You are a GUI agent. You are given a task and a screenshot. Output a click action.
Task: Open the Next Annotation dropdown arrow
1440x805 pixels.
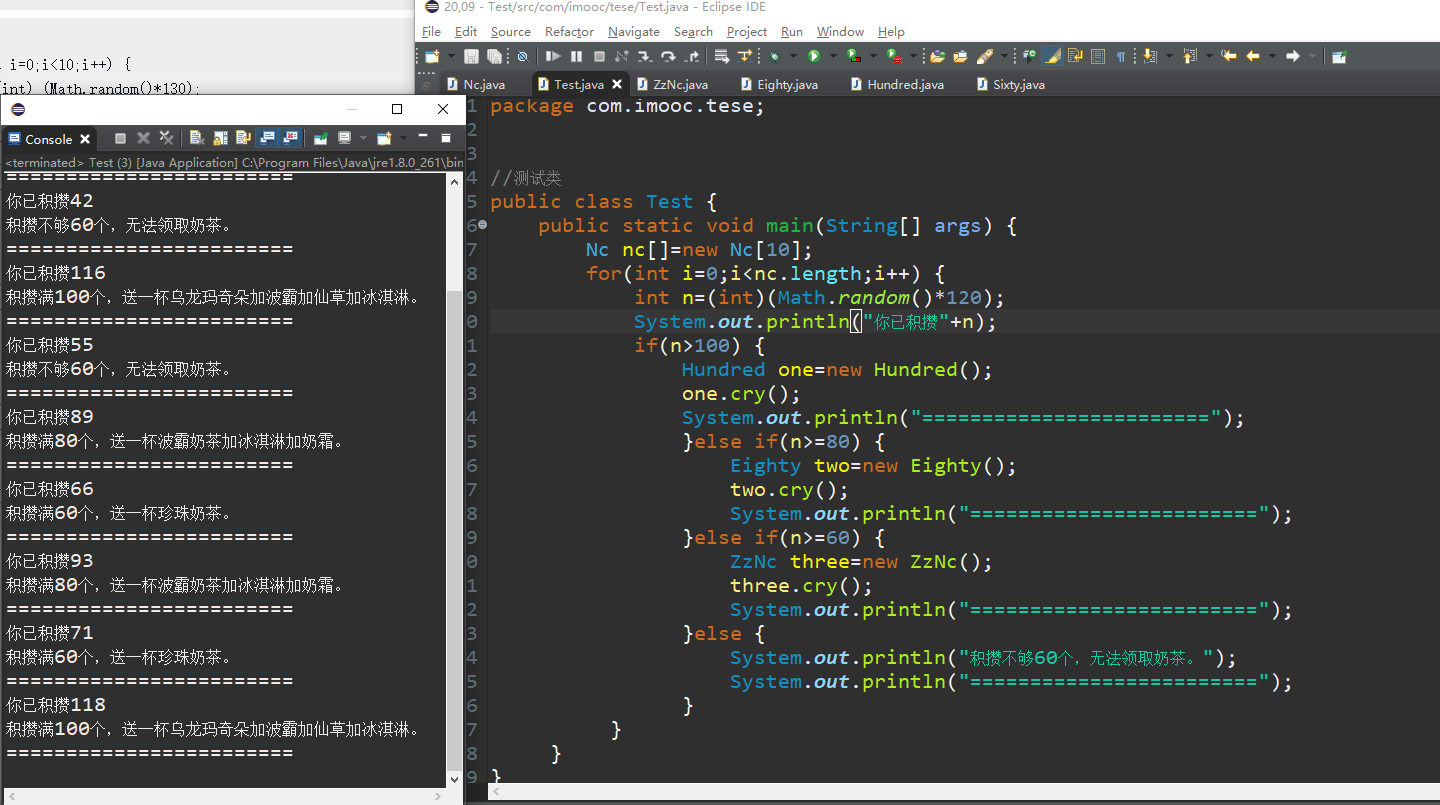click(x=1169, y=56)
